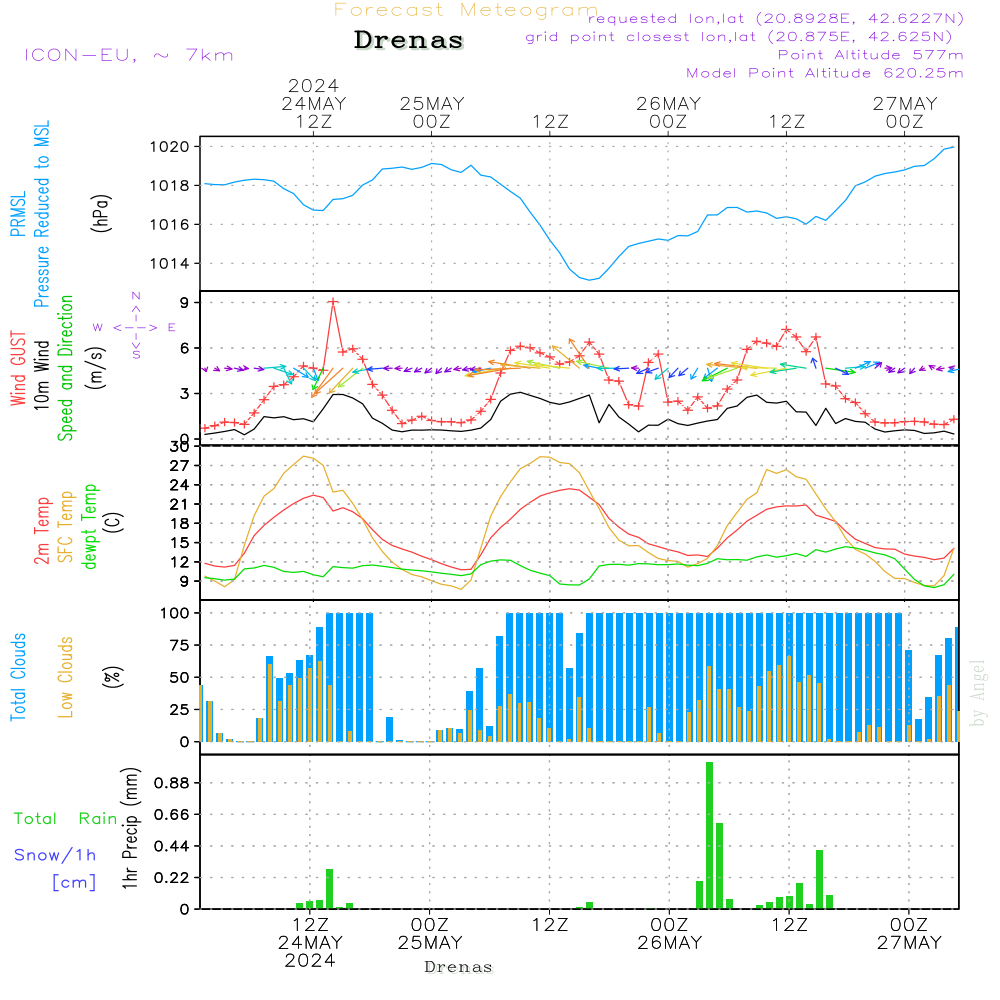
Task: Click the 'Low Clouds' legend label
Action: point(65,677)
